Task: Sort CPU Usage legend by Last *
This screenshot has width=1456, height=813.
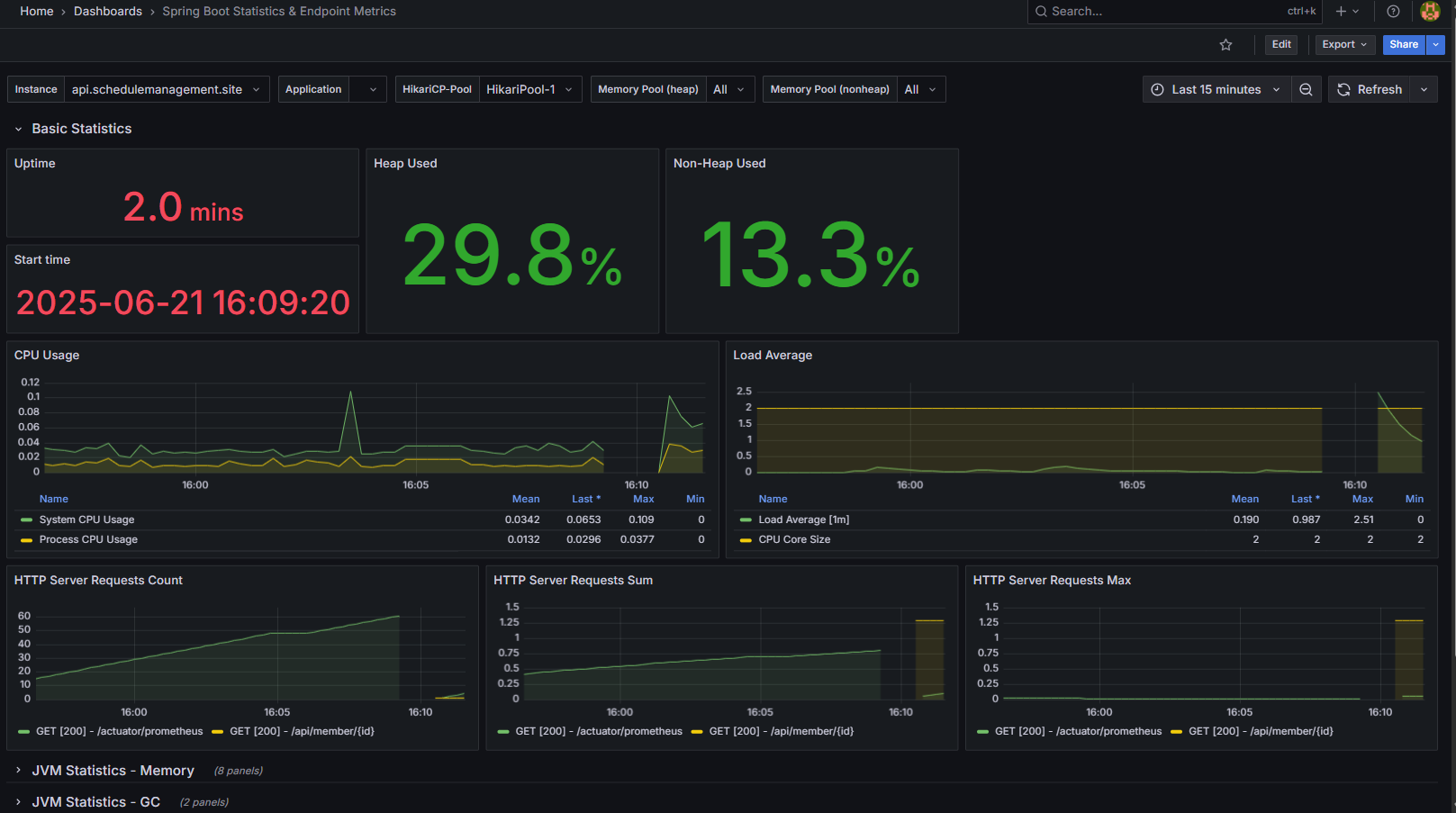Action: pyautogui.click(x=586, y=499)
